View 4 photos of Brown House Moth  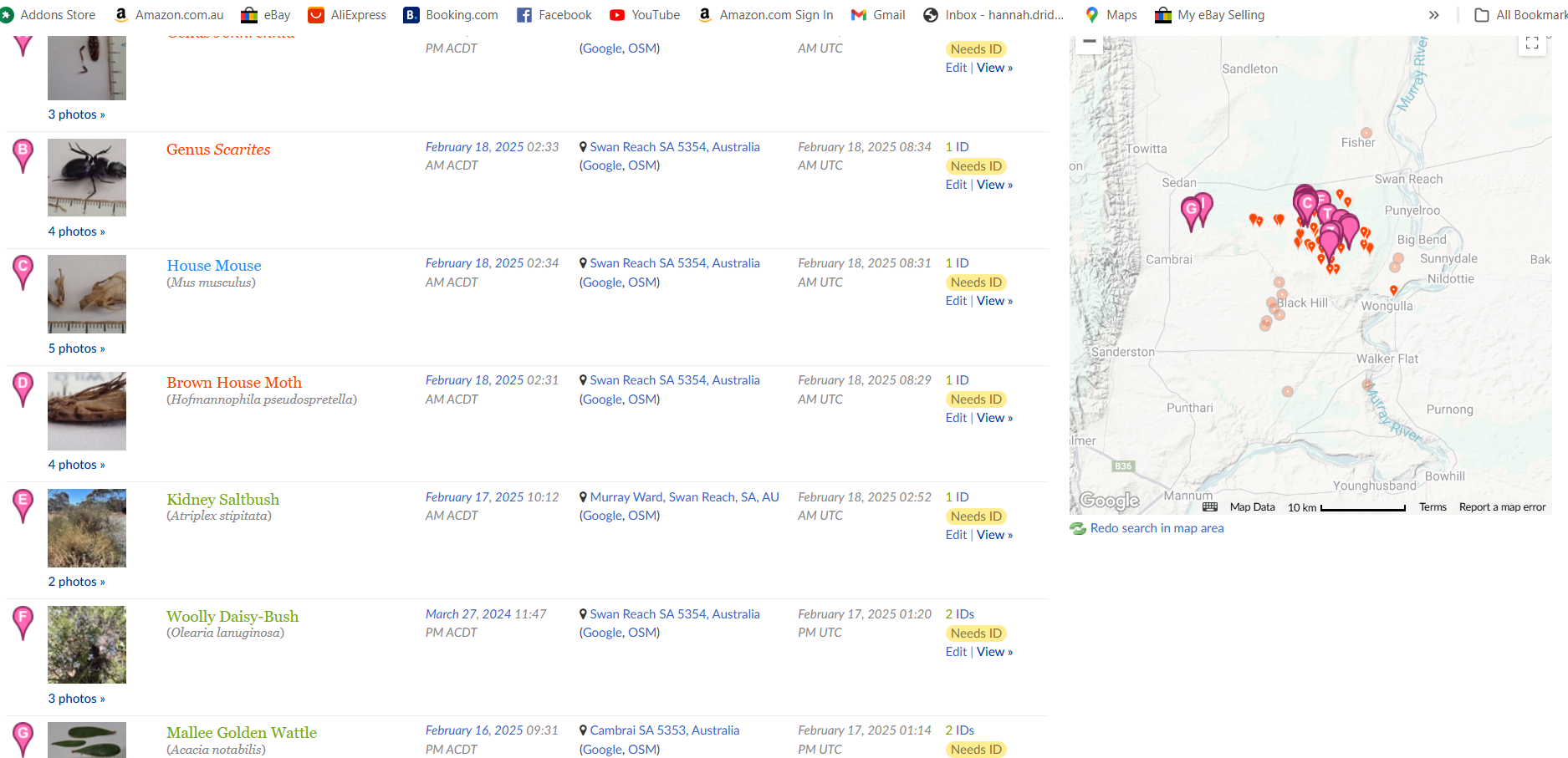pyautogui.click(x=76, y=465)
